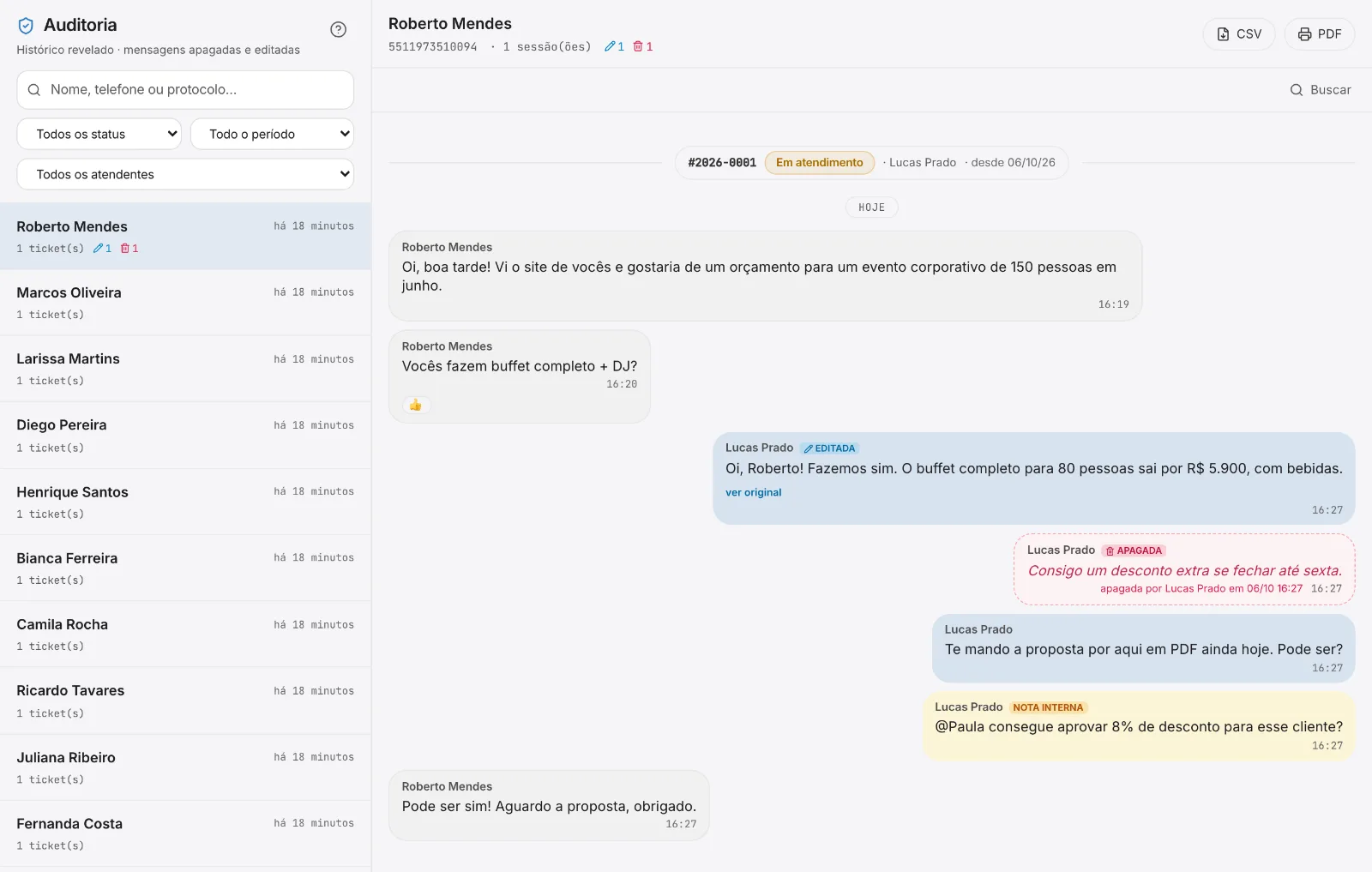Select Juliana Ribeiro conversation
The width and height of the screenshot is (1372, 872).
click(x=185, y=767)
